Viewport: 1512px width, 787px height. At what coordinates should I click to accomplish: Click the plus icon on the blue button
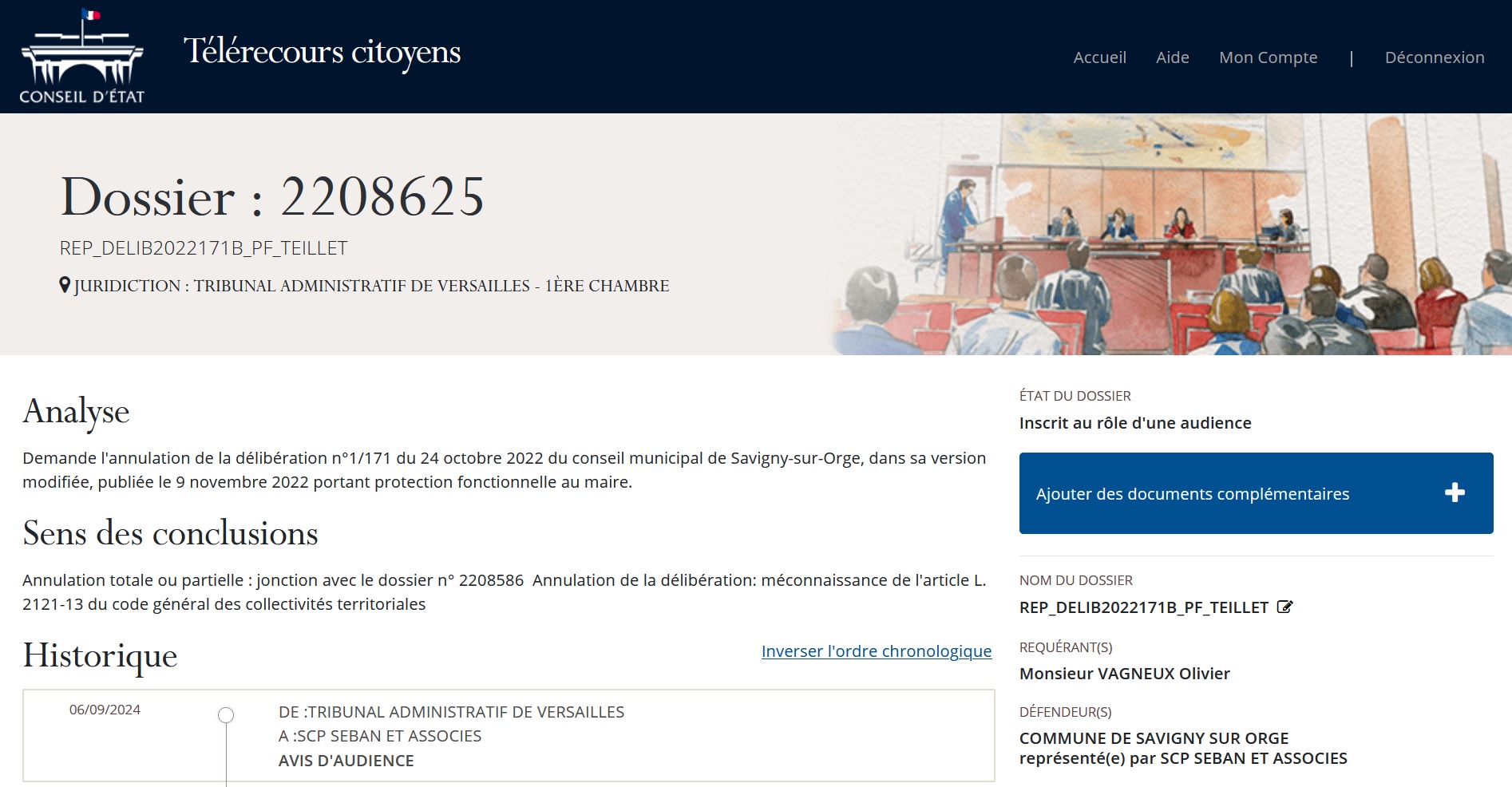1455,492
